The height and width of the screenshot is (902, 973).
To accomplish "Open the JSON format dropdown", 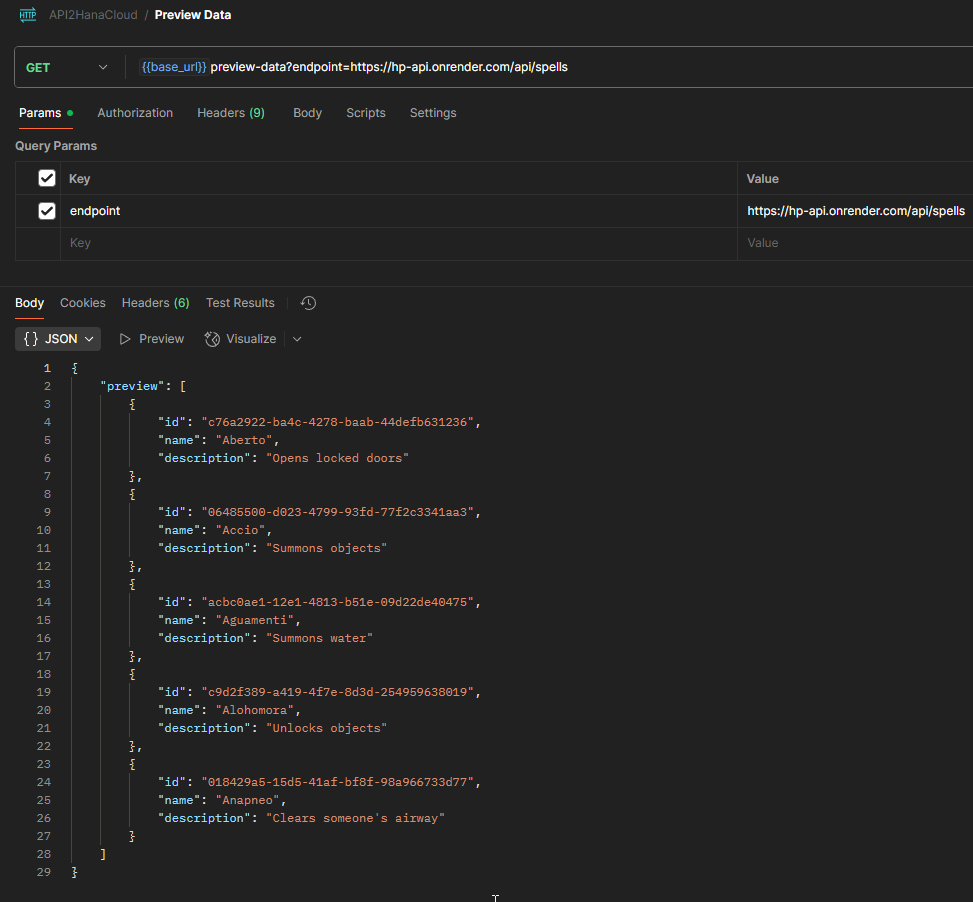I will tap(58, 339).
